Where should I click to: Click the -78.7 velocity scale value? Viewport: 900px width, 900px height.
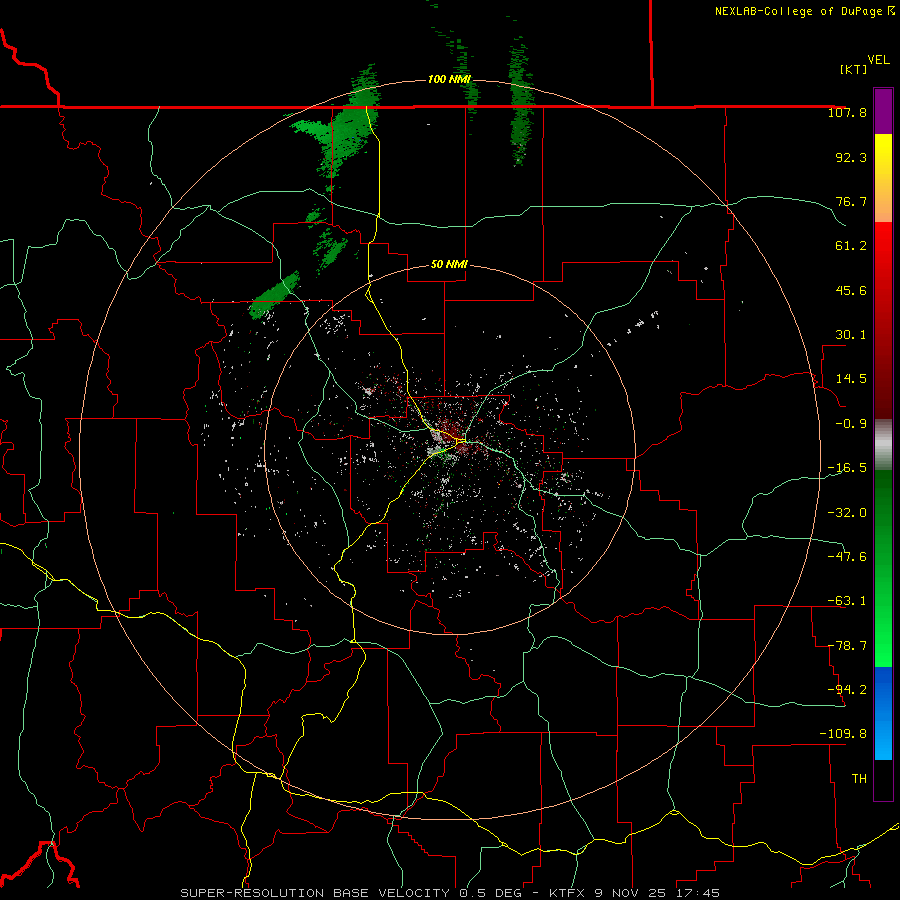tap(847, 646)
